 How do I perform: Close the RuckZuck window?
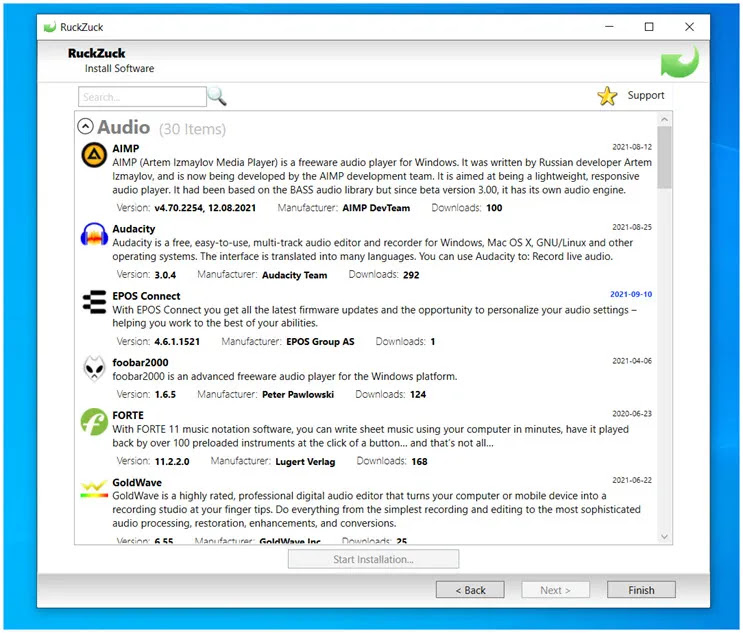pos(689,27)
